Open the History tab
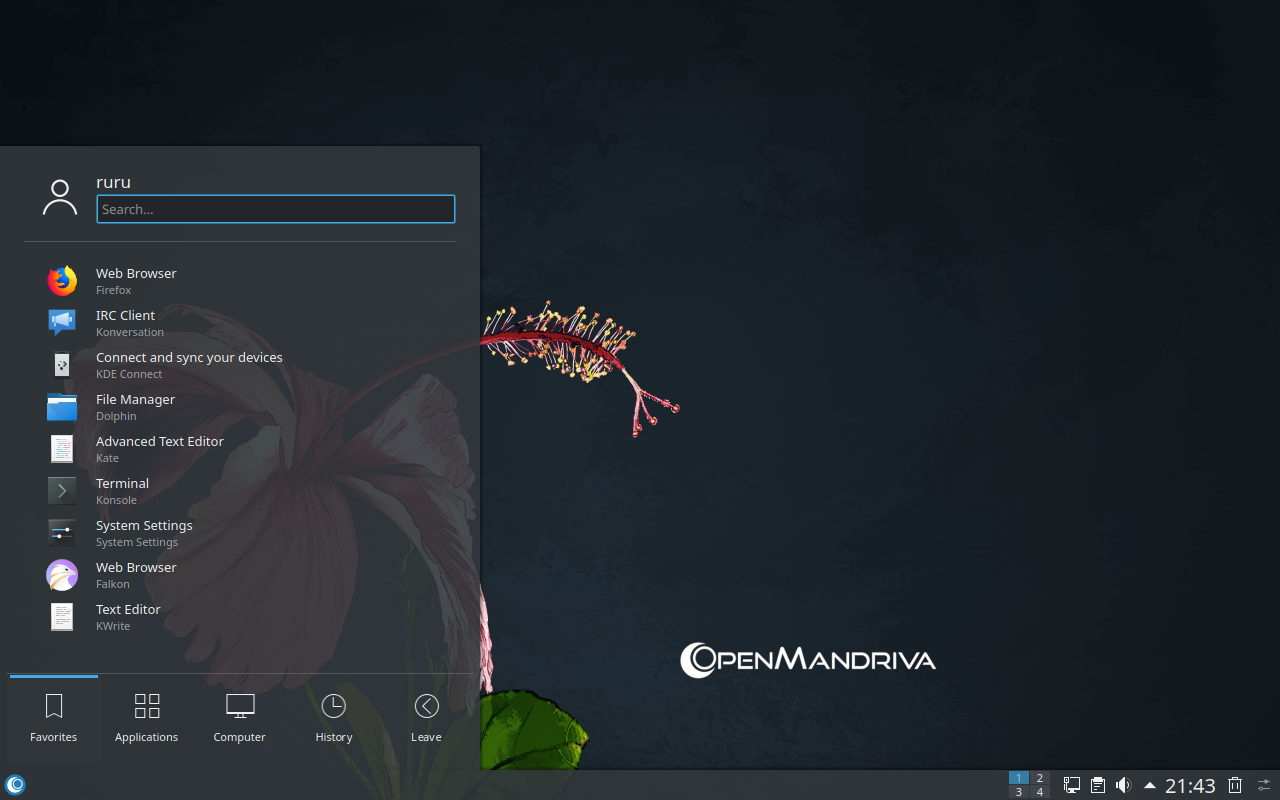This screenshot has height=800, width=1280. click(x=333, y=718)
